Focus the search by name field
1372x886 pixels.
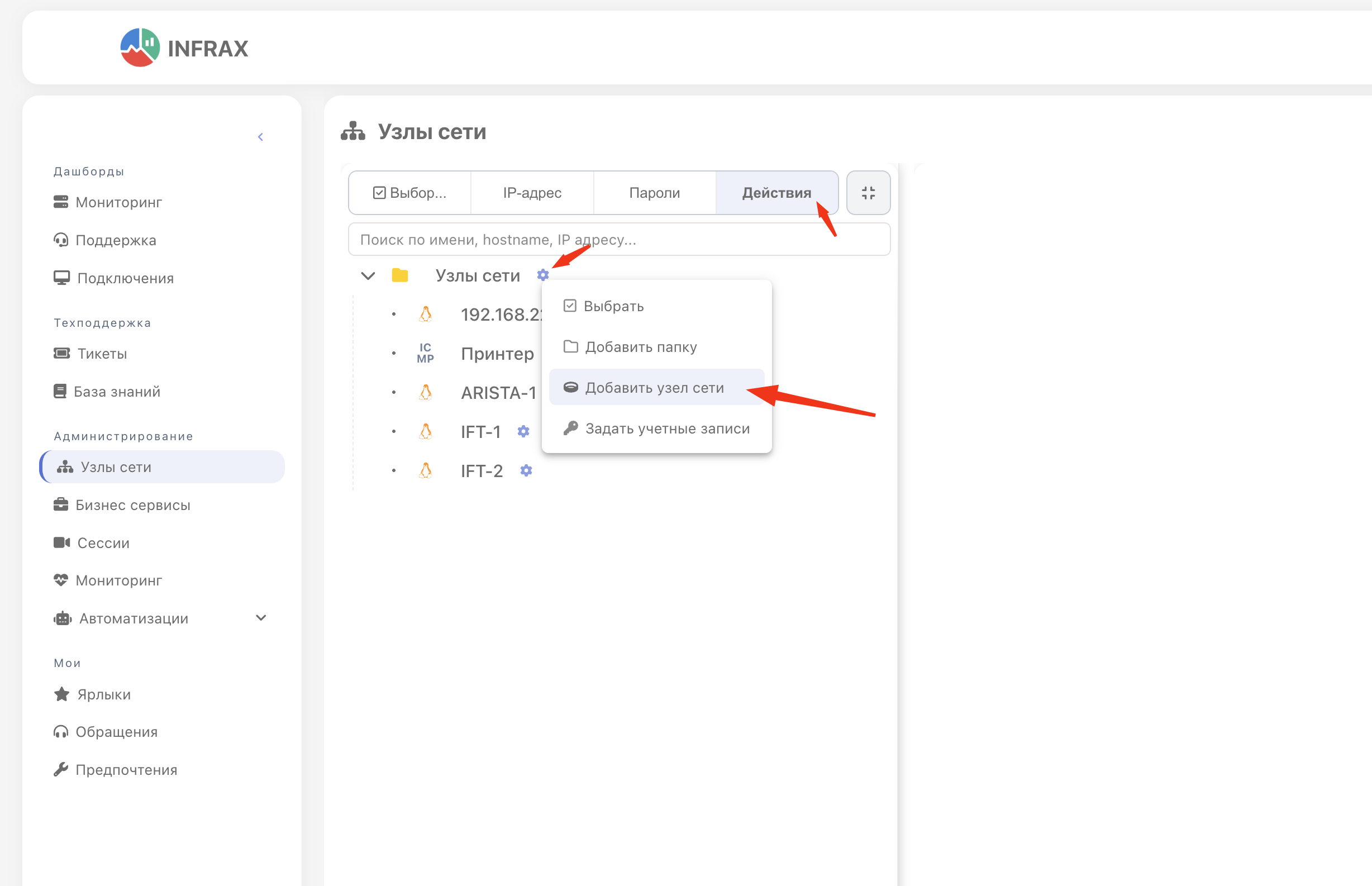coord(618,239)
